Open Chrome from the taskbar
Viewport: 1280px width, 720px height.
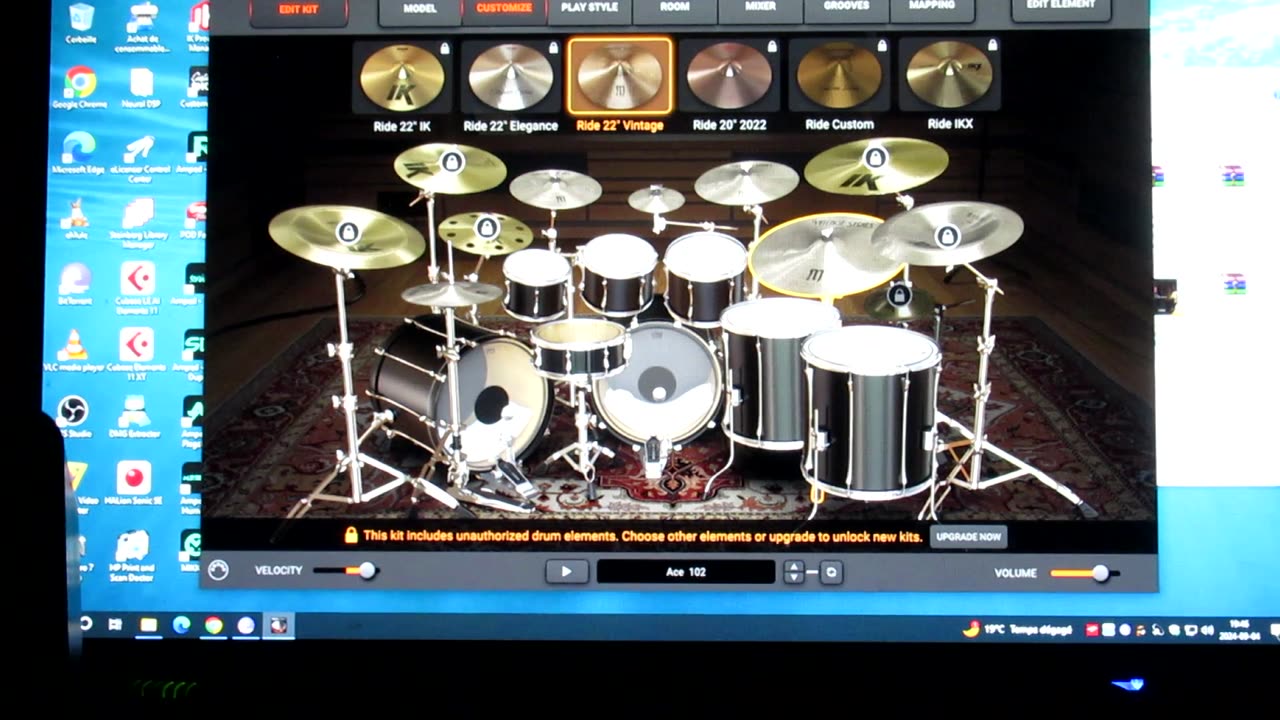[x=213, y=625]
